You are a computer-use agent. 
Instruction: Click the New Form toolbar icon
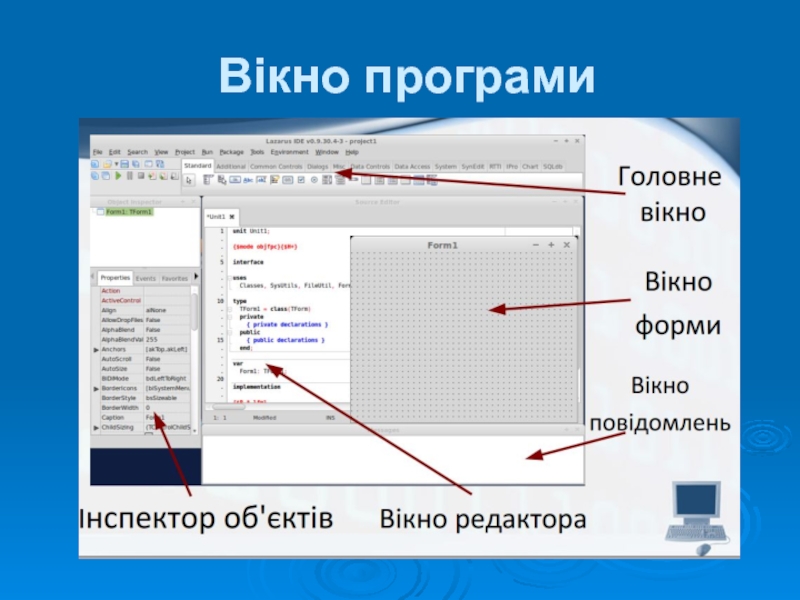click(x=148, y=164)
